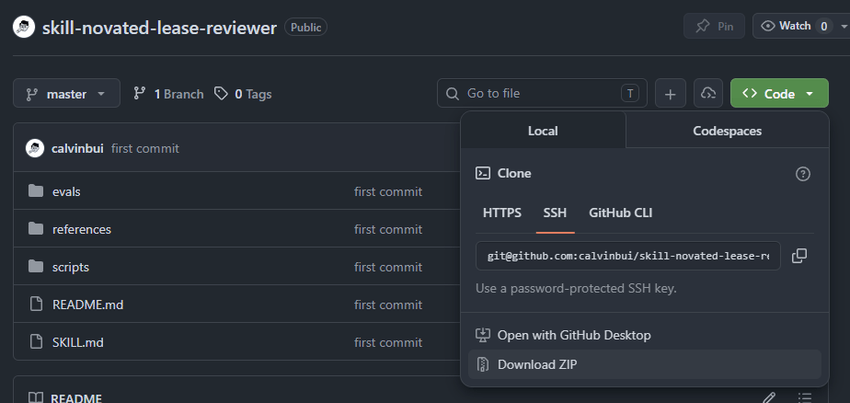The width and height of the screenshot is (850, 403).
Task: Click the SKILL.md file icon
Action: click(36, 342)
